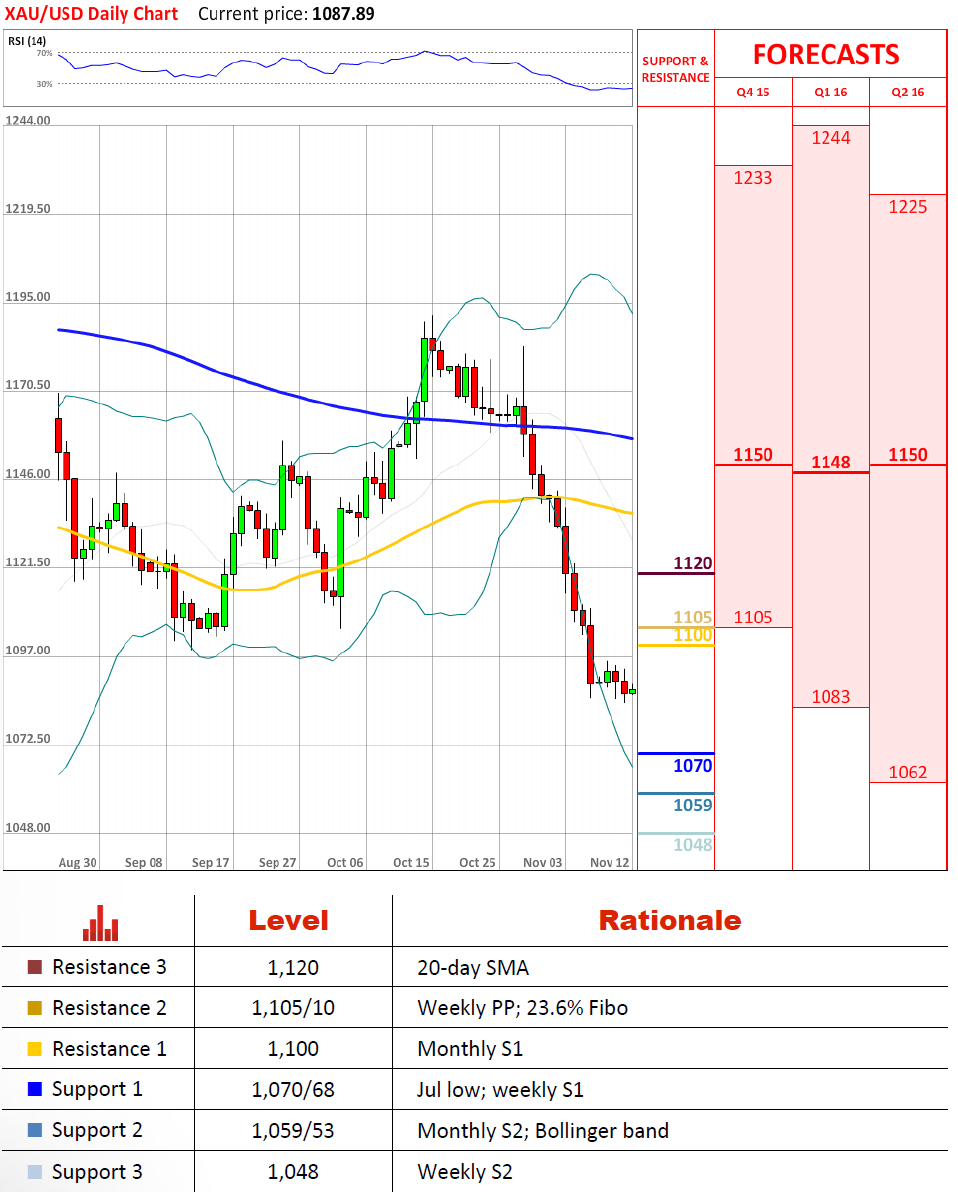Click the Q1 16 low forecast 1083

click(x=830, y=697)
